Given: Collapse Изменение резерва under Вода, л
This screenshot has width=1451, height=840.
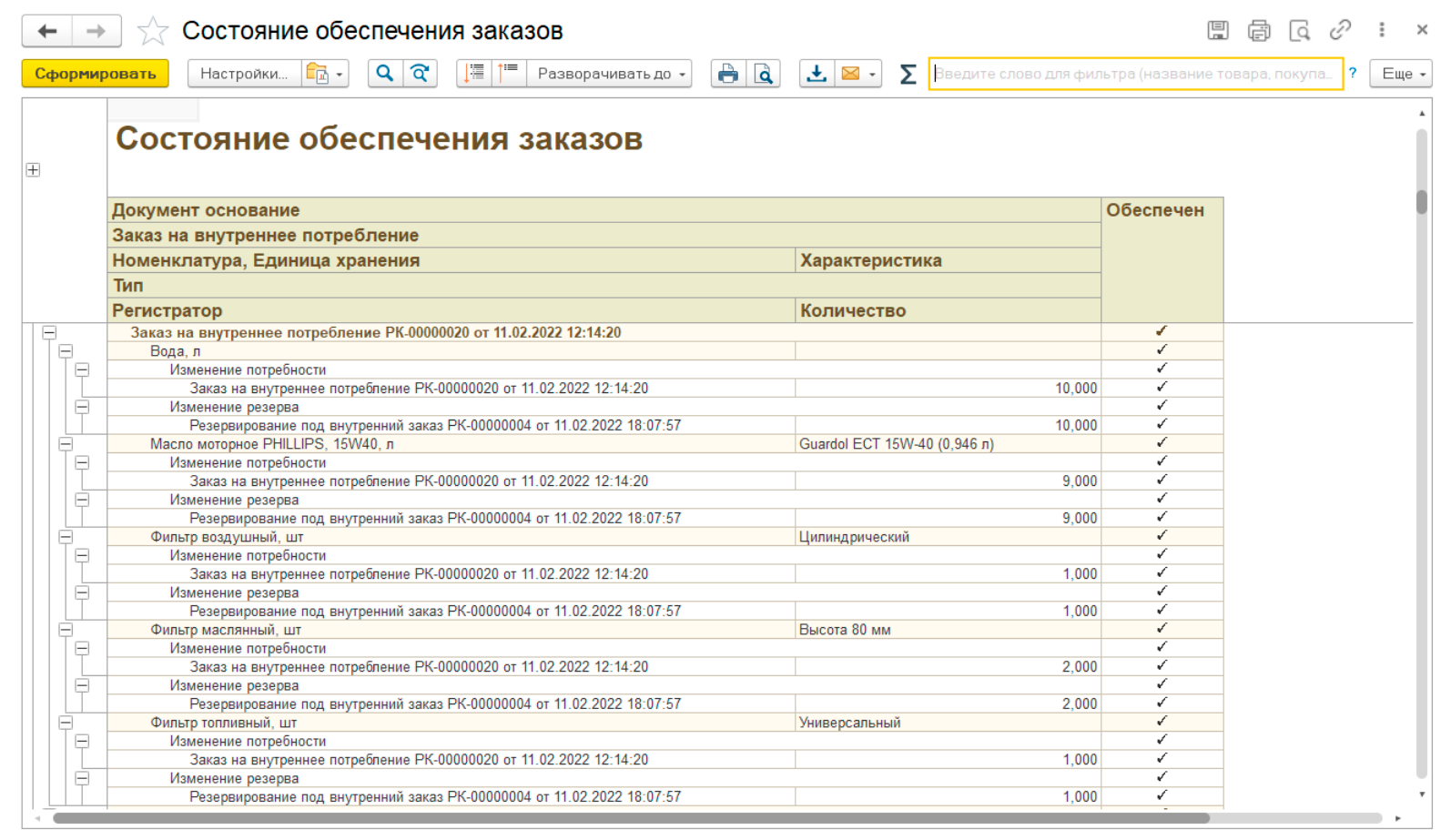Looking at the screenshot, I should click(82, 407).
